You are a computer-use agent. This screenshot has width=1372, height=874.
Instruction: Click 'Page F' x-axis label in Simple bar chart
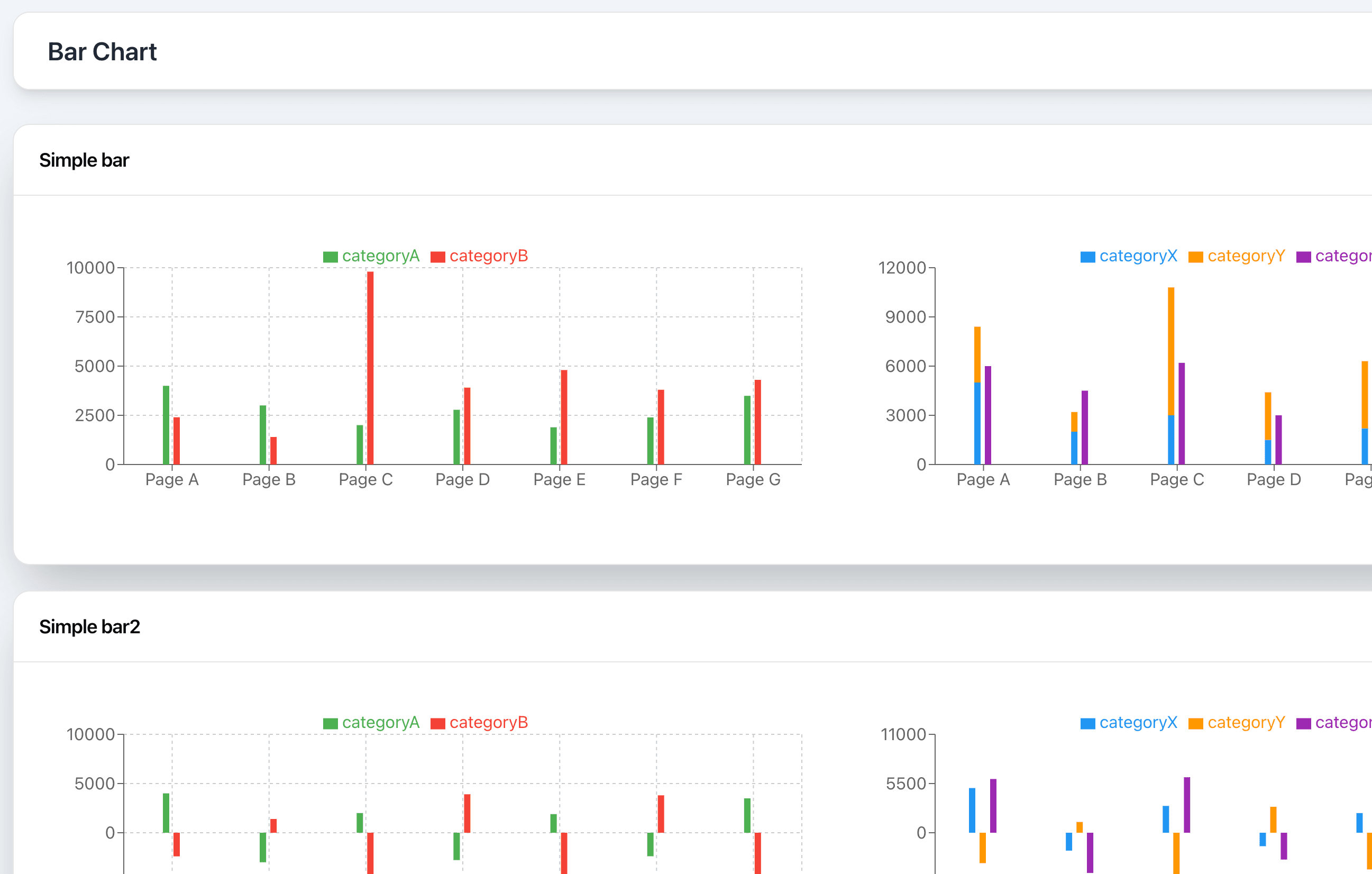click(x=656, y=480)
